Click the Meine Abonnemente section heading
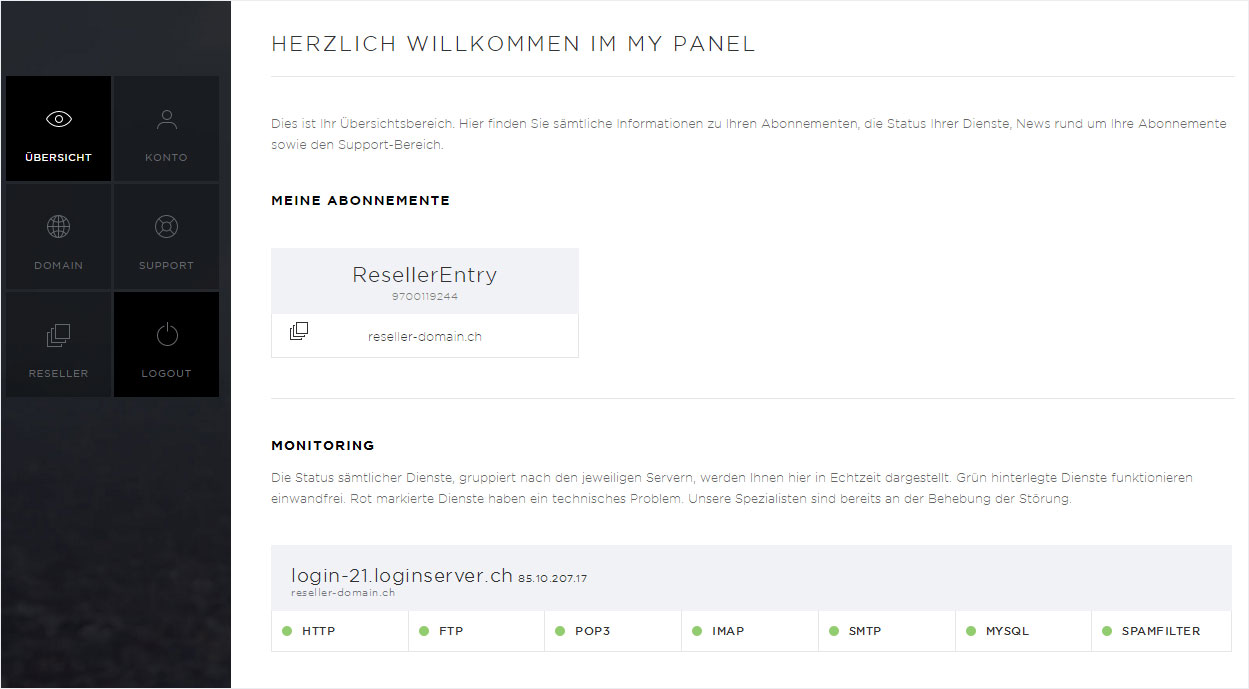 [x=361, y=201]
